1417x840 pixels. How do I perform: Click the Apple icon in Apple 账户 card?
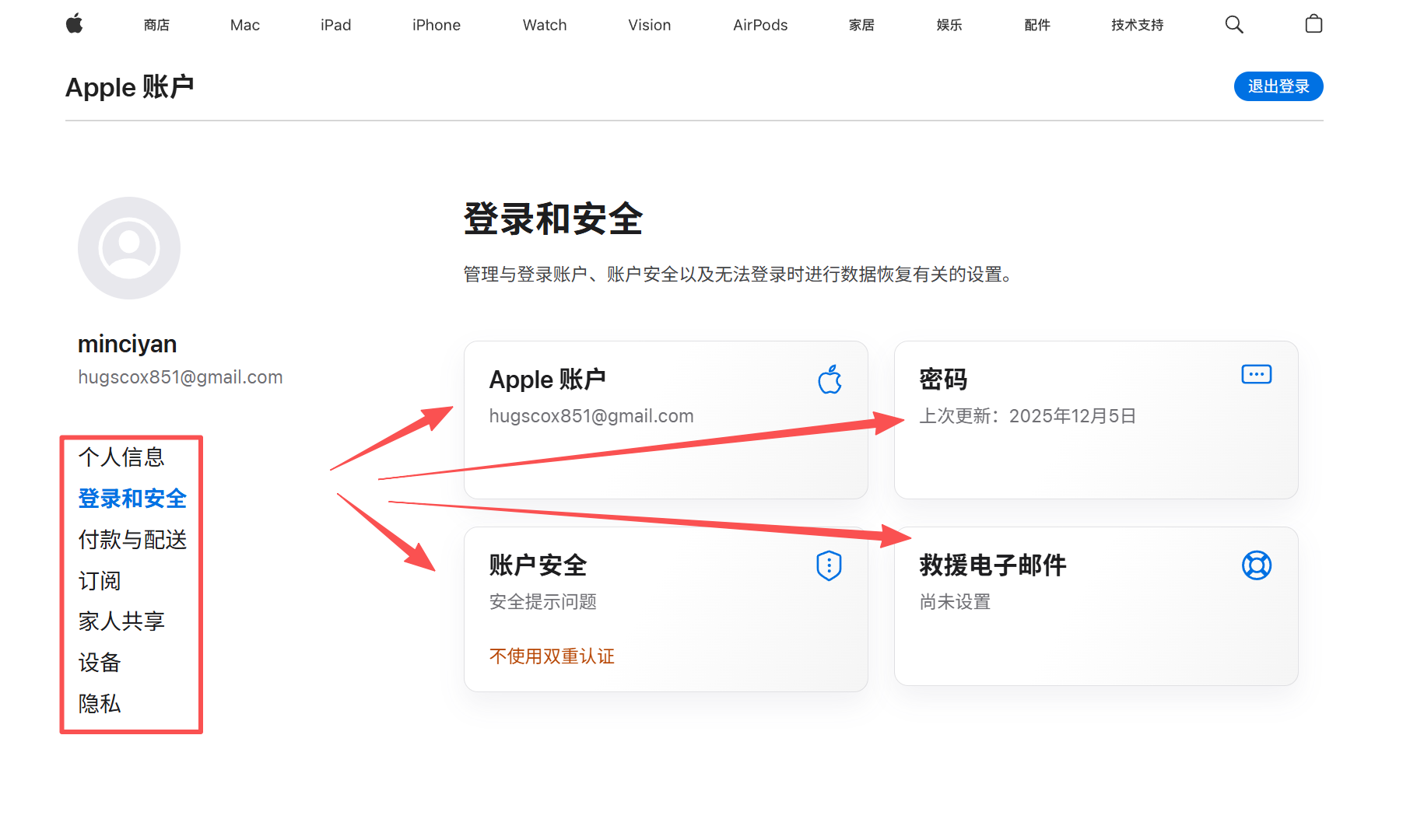tap(830, 380)
